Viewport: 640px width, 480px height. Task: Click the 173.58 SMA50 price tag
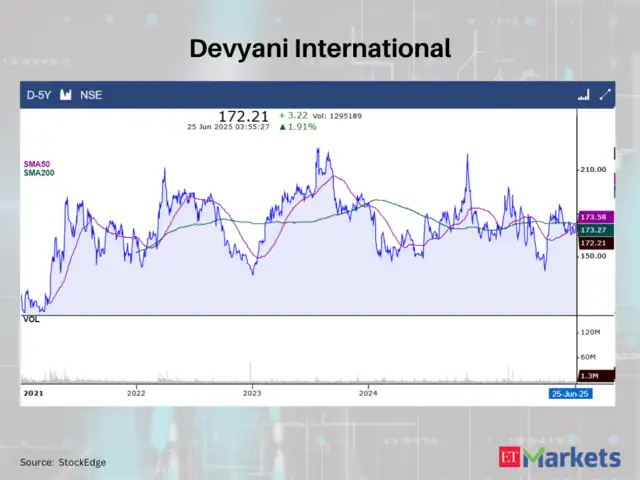(x=596, y=217)
